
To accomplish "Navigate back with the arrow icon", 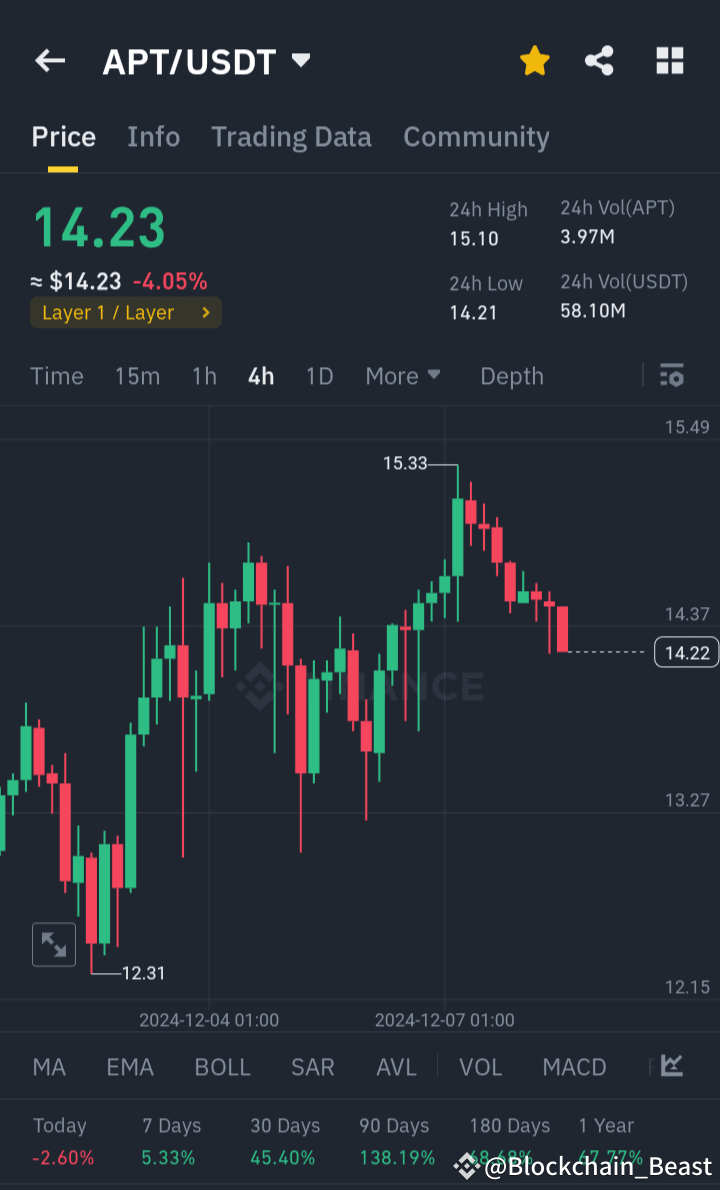I will tap(49, 60).
